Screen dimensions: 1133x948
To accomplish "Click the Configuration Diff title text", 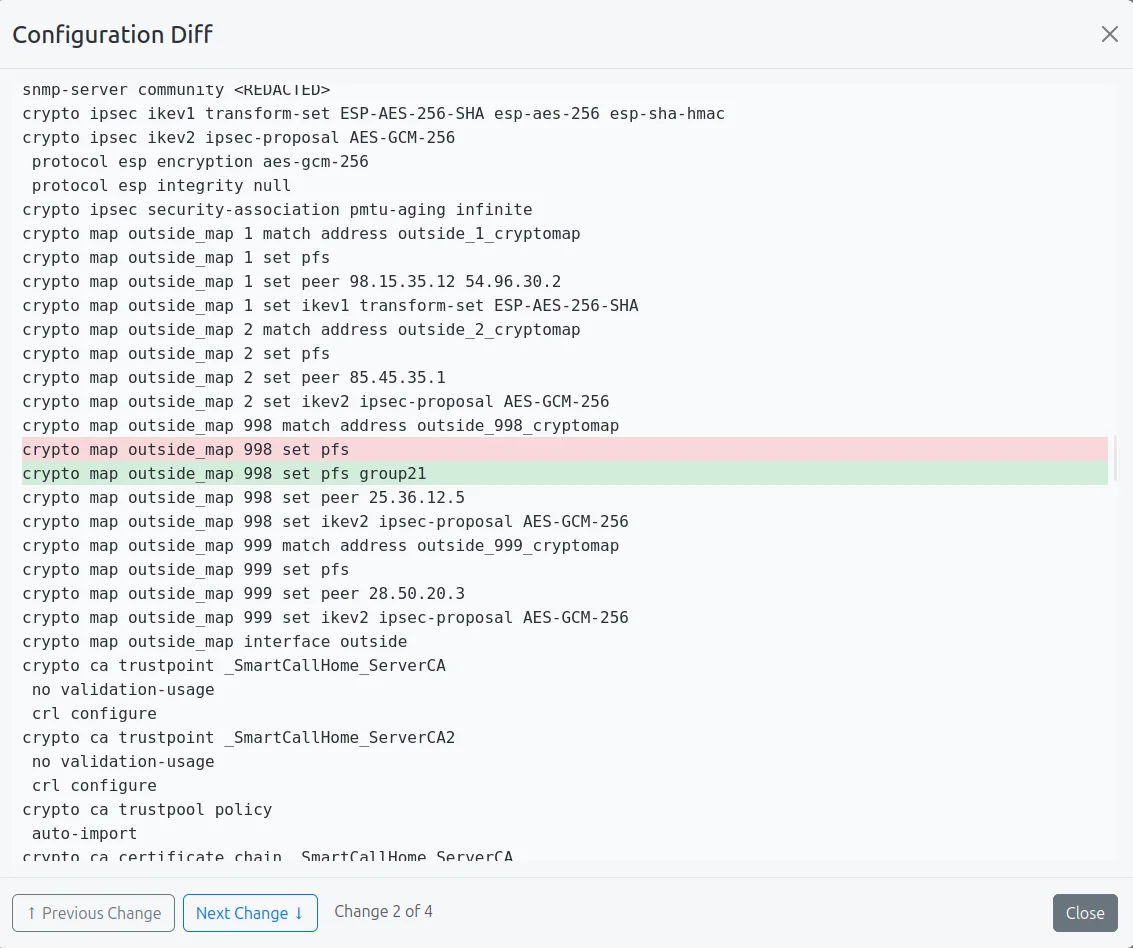I will point(111,34).
